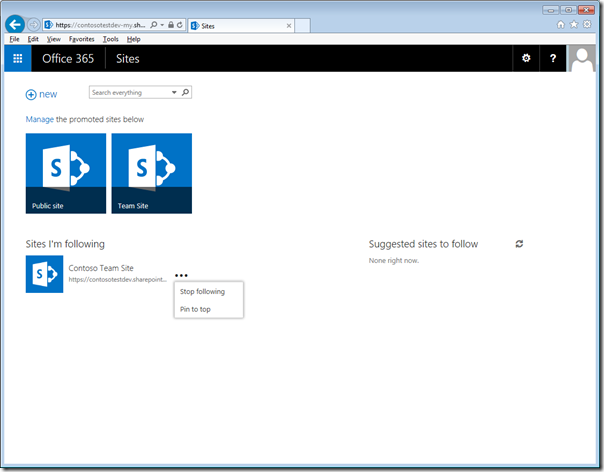This screenshot has height=472, width=604.
Task: Click the Sites header link
Action: tap(128, 59)
